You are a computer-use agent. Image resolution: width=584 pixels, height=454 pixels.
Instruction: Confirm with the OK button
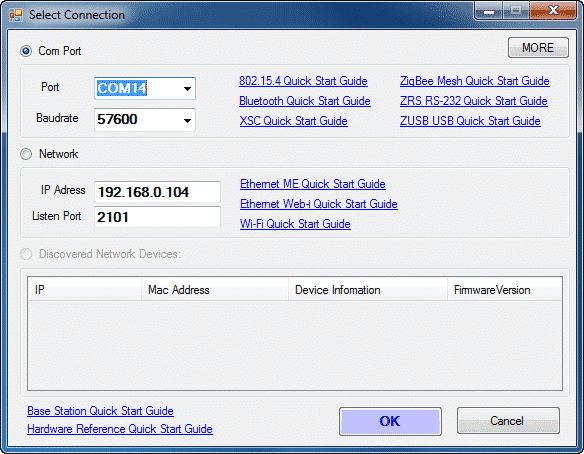click(390, 421)
